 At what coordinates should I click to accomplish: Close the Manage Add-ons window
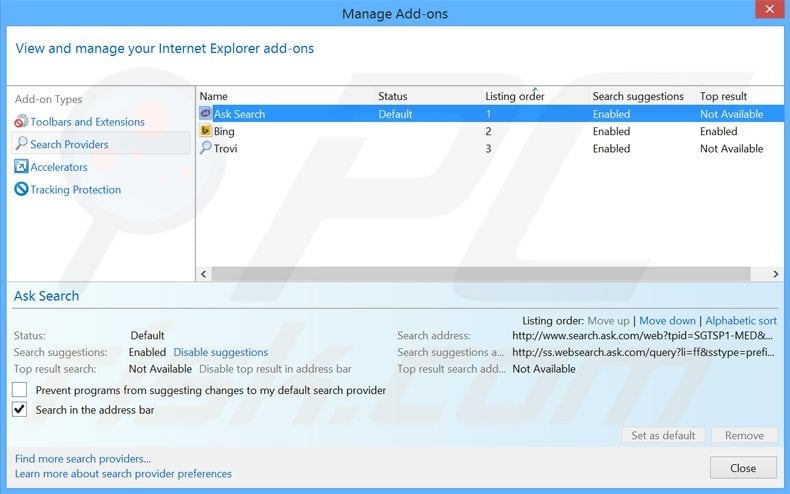point(769,9)
